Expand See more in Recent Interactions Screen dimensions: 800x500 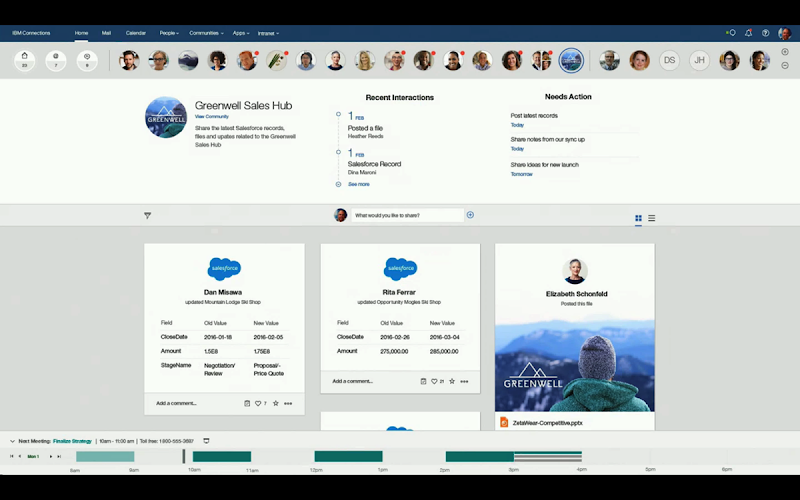coord(359,184)
